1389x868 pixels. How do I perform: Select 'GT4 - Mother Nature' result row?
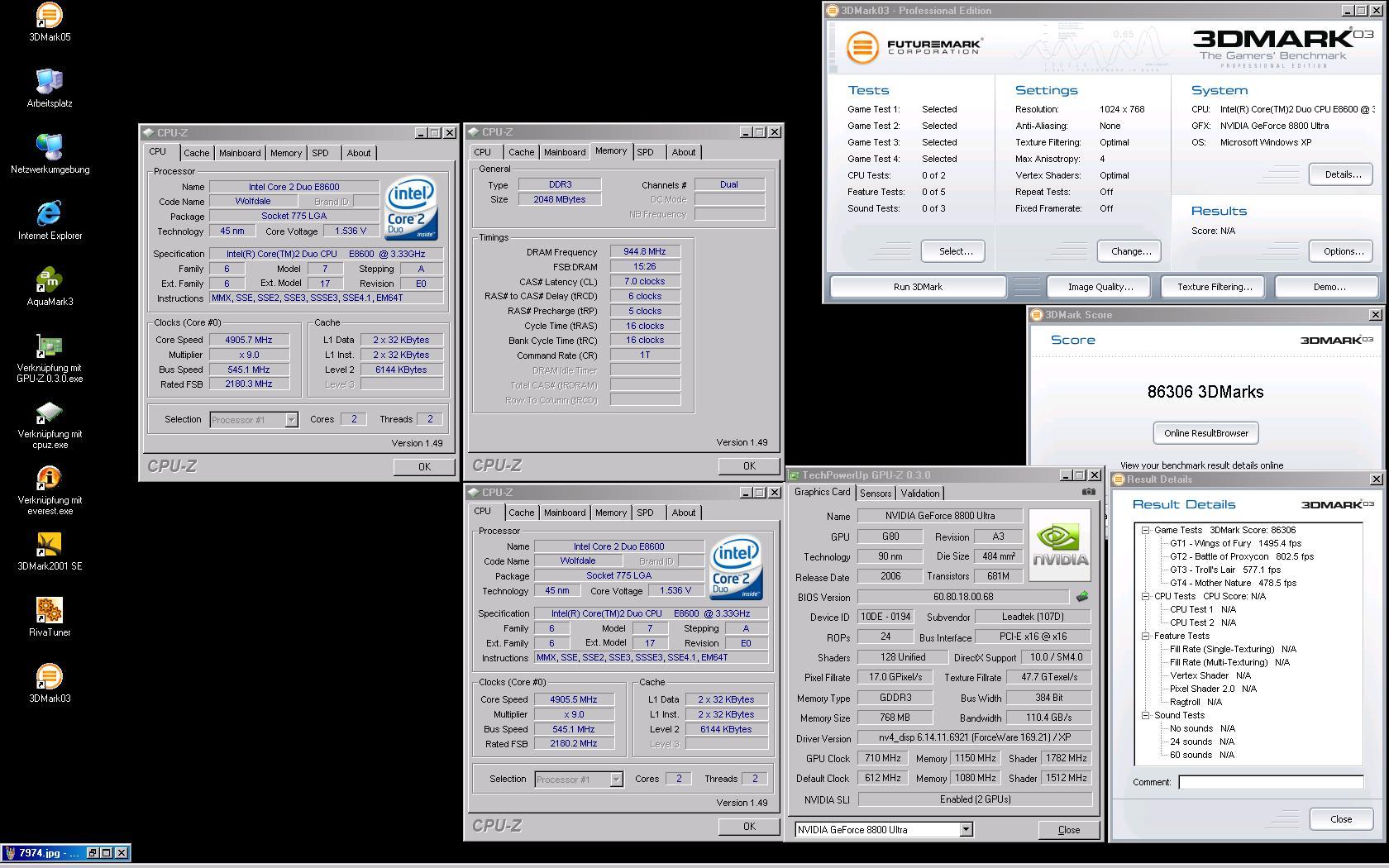(x=1233, y=584)
